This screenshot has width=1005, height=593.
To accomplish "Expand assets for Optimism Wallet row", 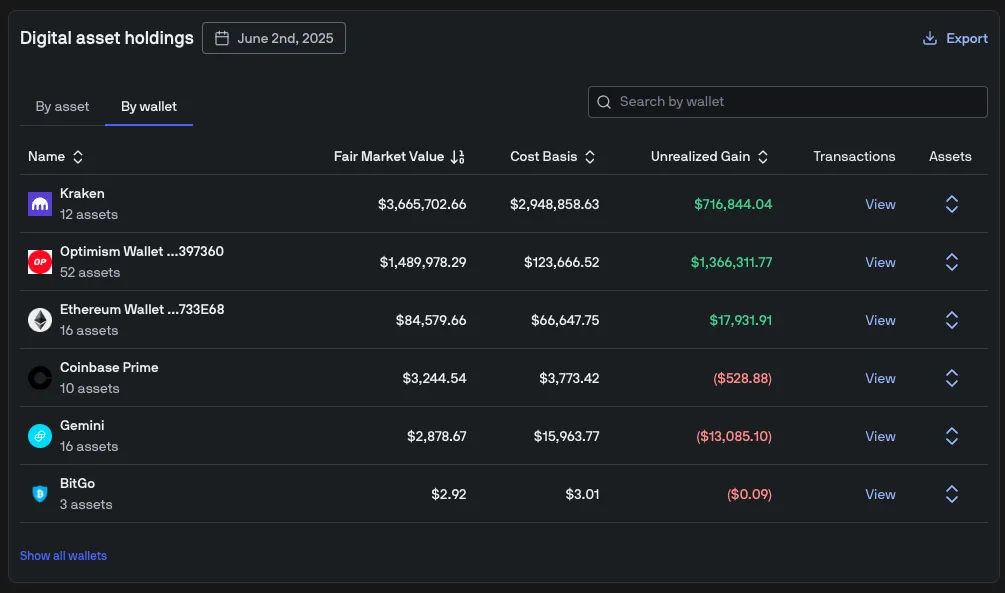I will coord(952,262).
